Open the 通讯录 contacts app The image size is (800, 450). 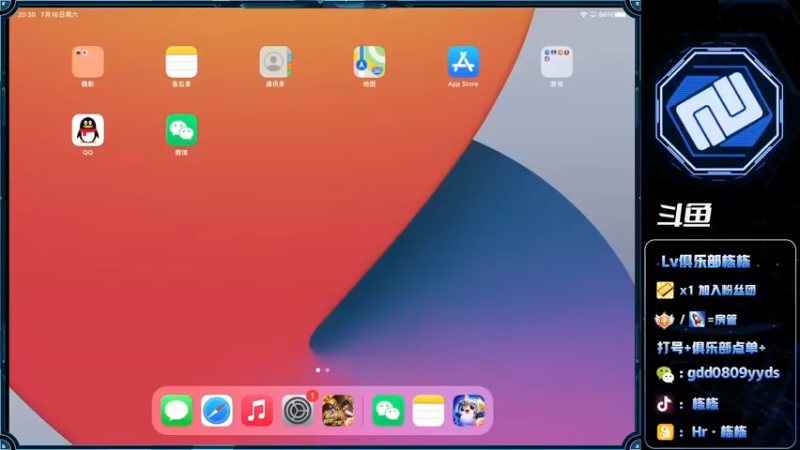tap(276, 62)
